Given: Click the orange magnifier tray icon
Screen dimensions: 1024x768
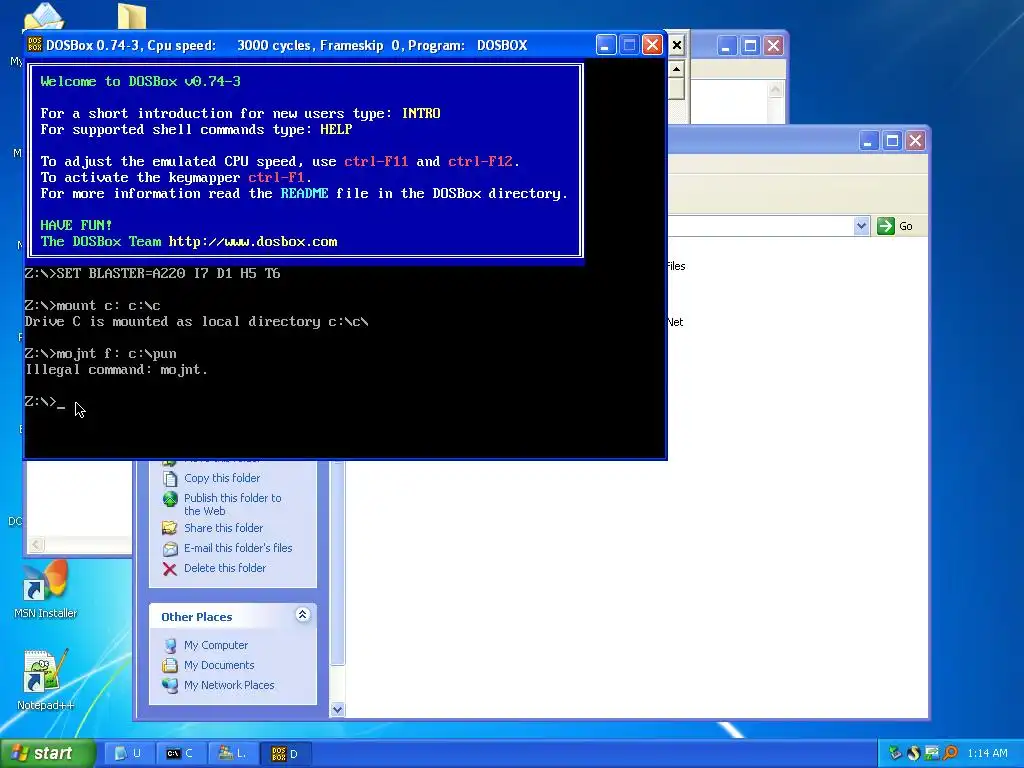Looking at the screenshot, I should pyautogui.click(x=950, y=754).
